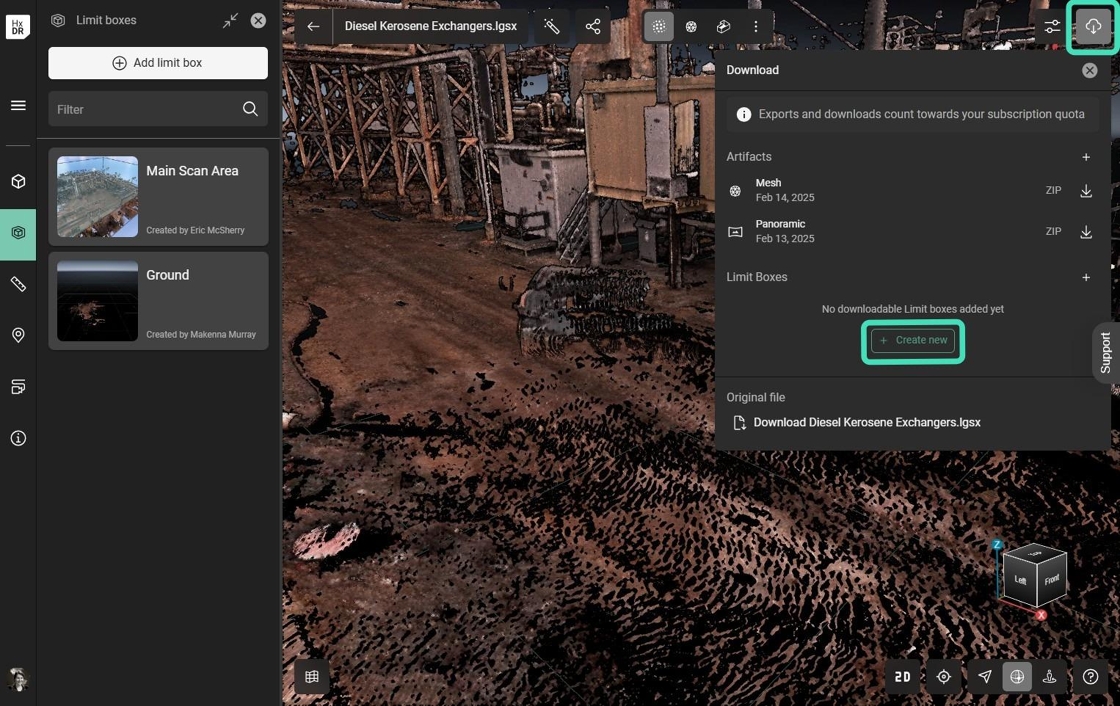Image resolution: width=1120 pixels, height=706 pixels.
Task: Open the measurement ruler tool in sidebar
Action: point(18,284)
